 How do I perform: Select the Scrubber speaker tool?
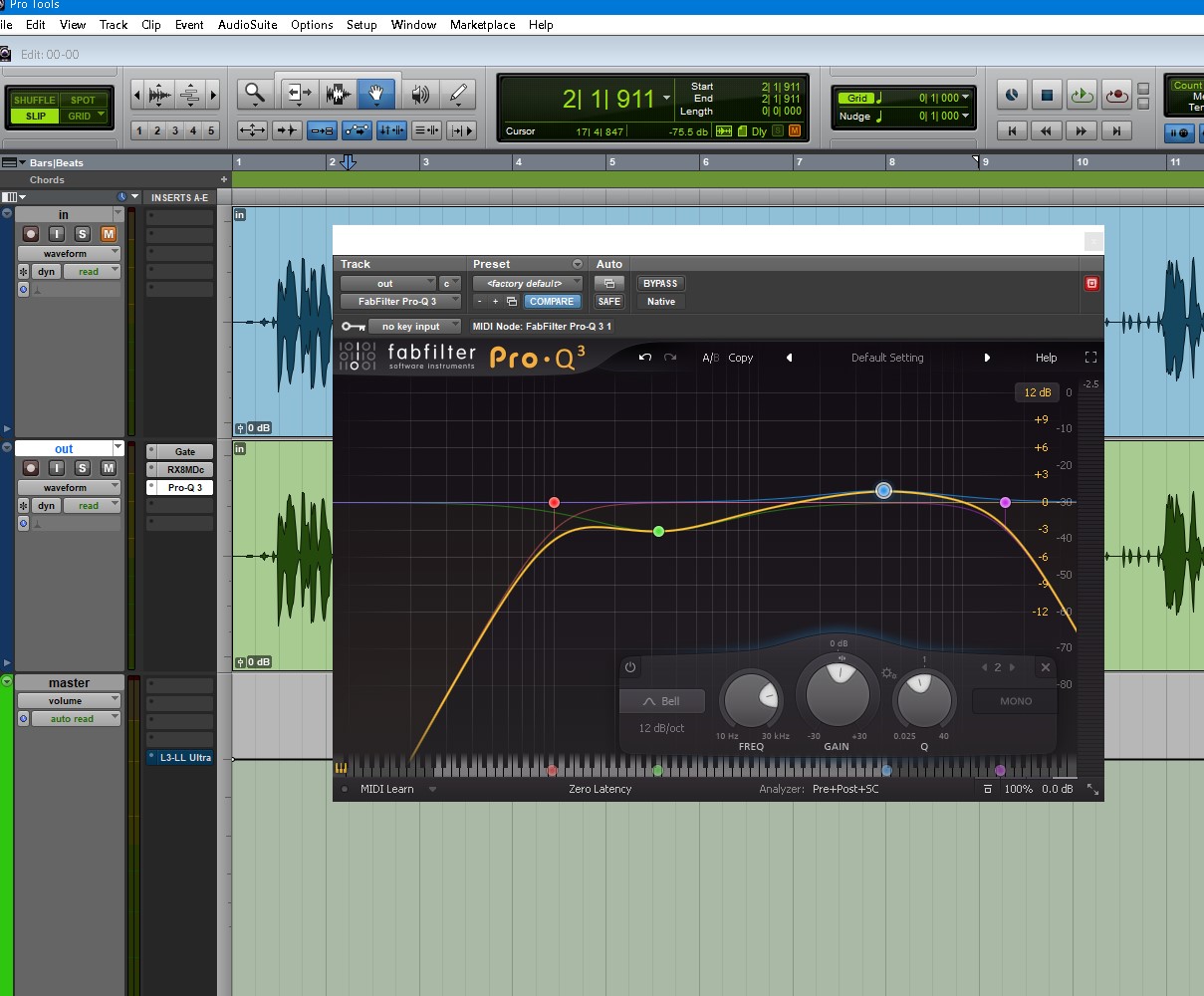coord(419,95)
